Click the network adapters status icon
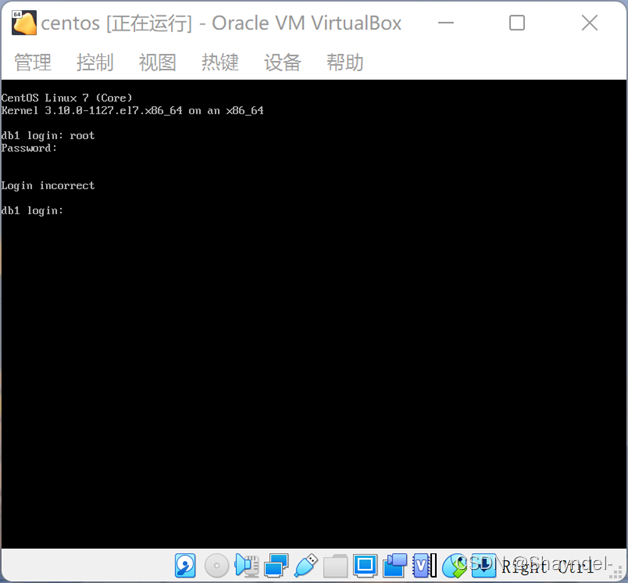This screenshot has width=628, height=583. [276, 565]
